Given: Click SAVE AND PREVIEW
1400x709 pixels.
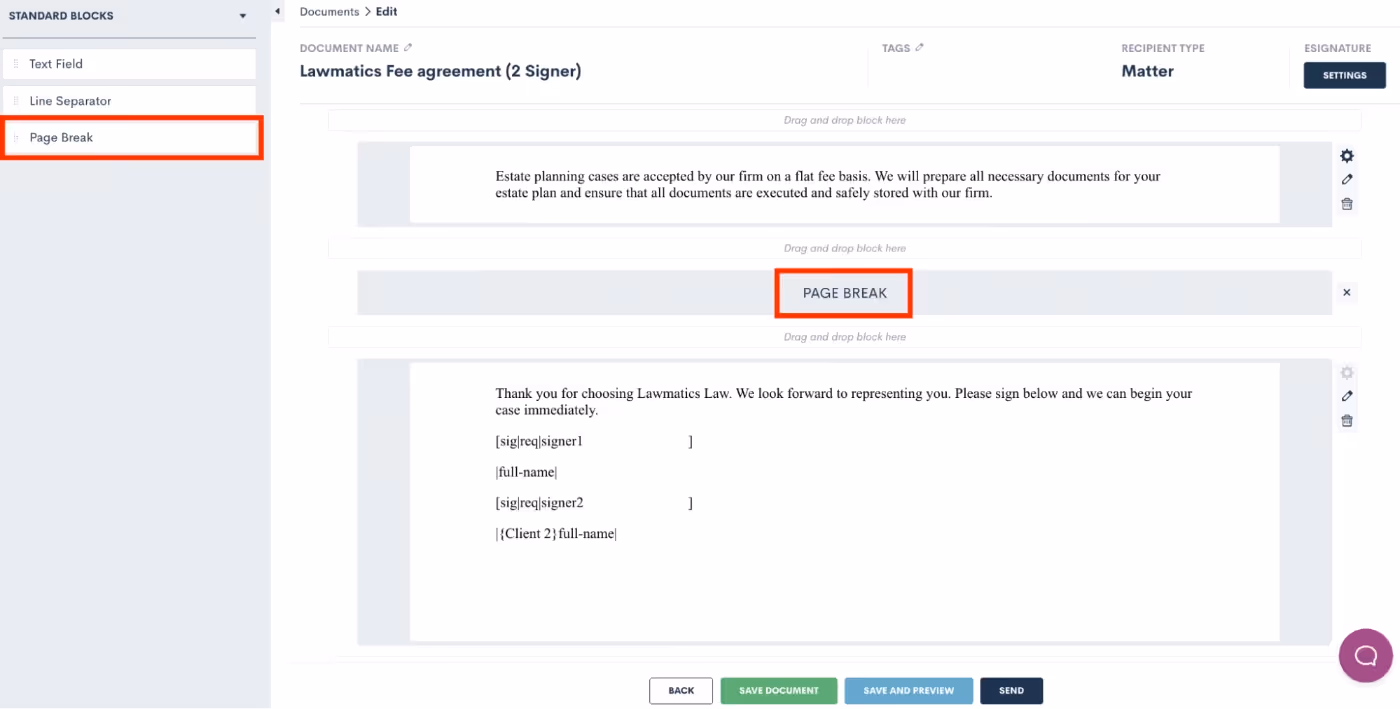Looking at the screenshot, I should pyautogui.click(x=908, y=690).
